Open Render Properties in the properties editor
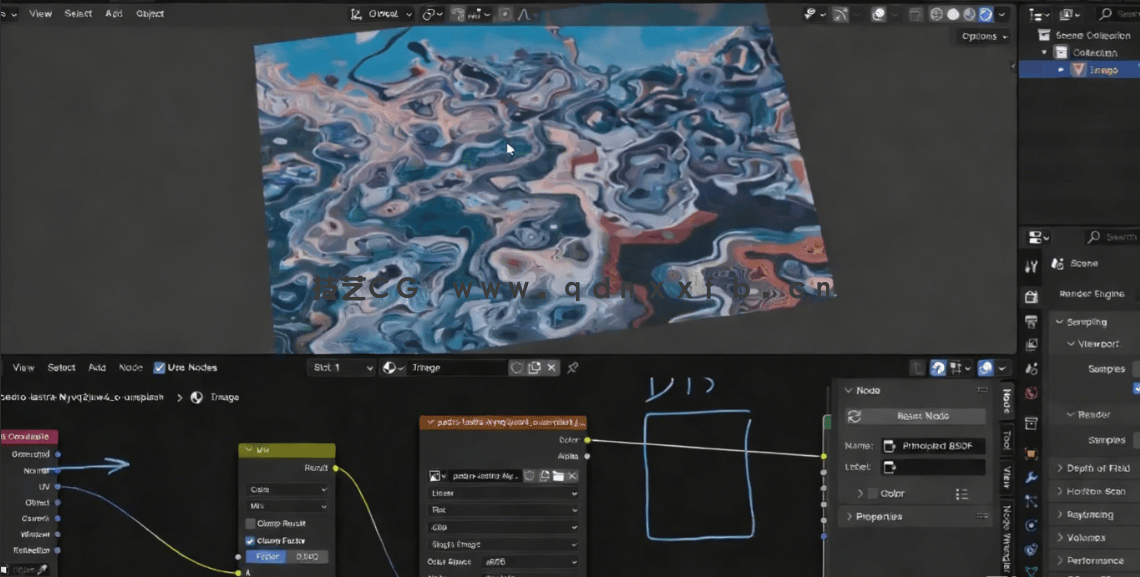The width and height of the screenshot is (1140, 577). pos(1032,294)
